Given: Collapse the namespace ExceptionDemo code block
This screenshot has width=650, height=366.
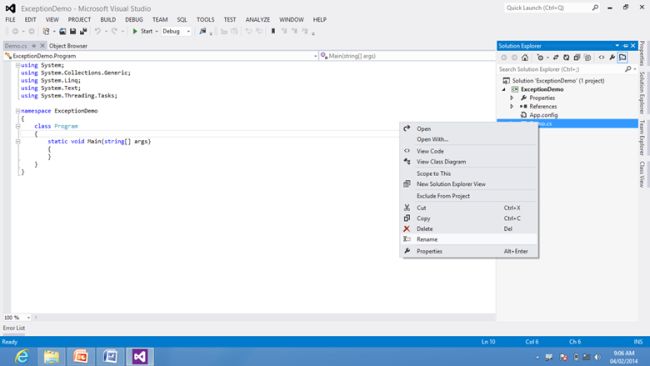Looking at the screenshot, I should tap(18, 111).
